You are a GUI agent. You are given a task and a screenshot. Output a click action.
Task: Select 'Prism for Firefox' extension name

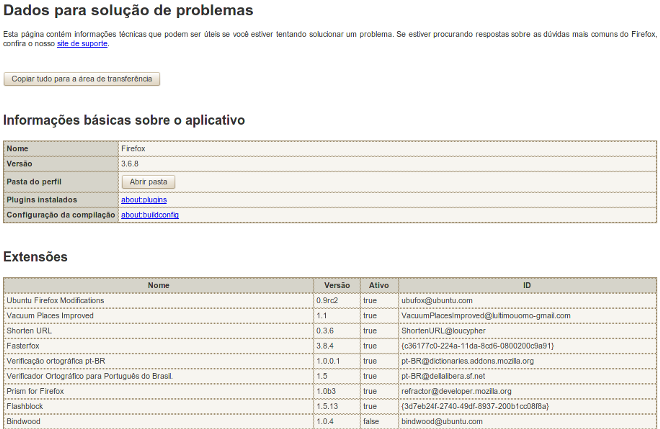(x=35, y=391)
